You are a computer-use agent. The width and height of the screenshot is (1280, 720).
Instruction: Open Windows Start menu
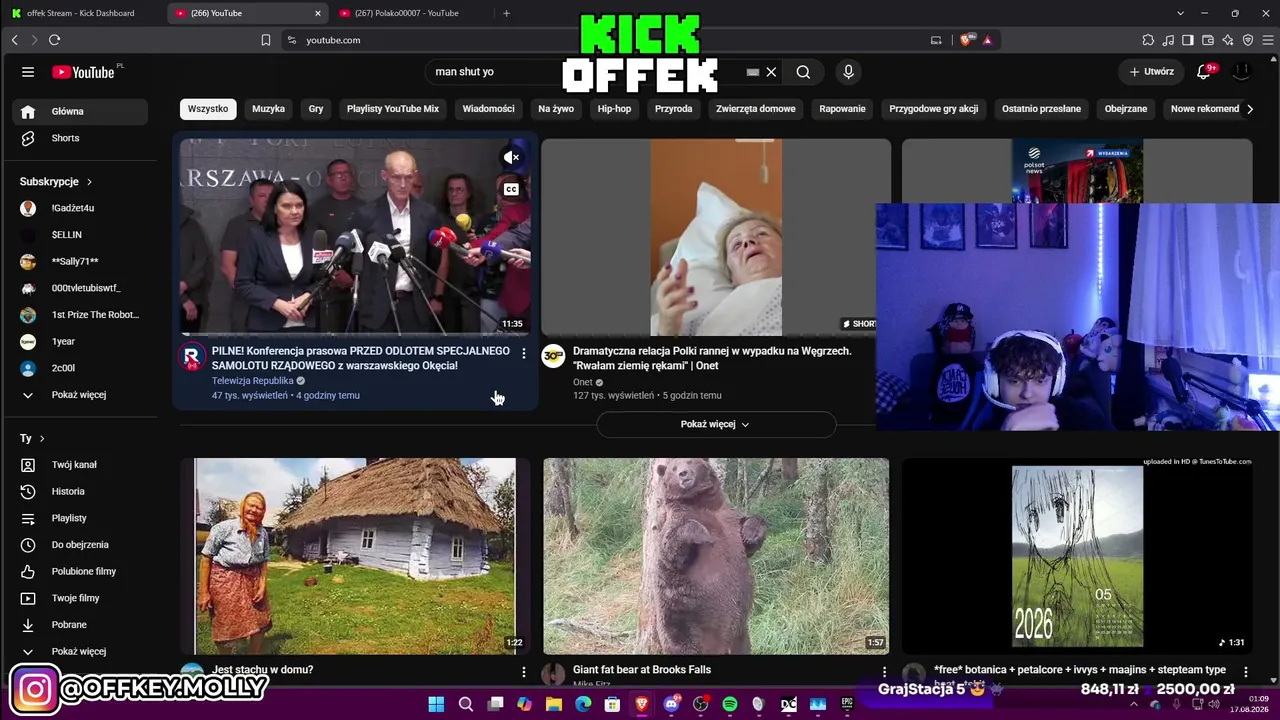(436, 705)
